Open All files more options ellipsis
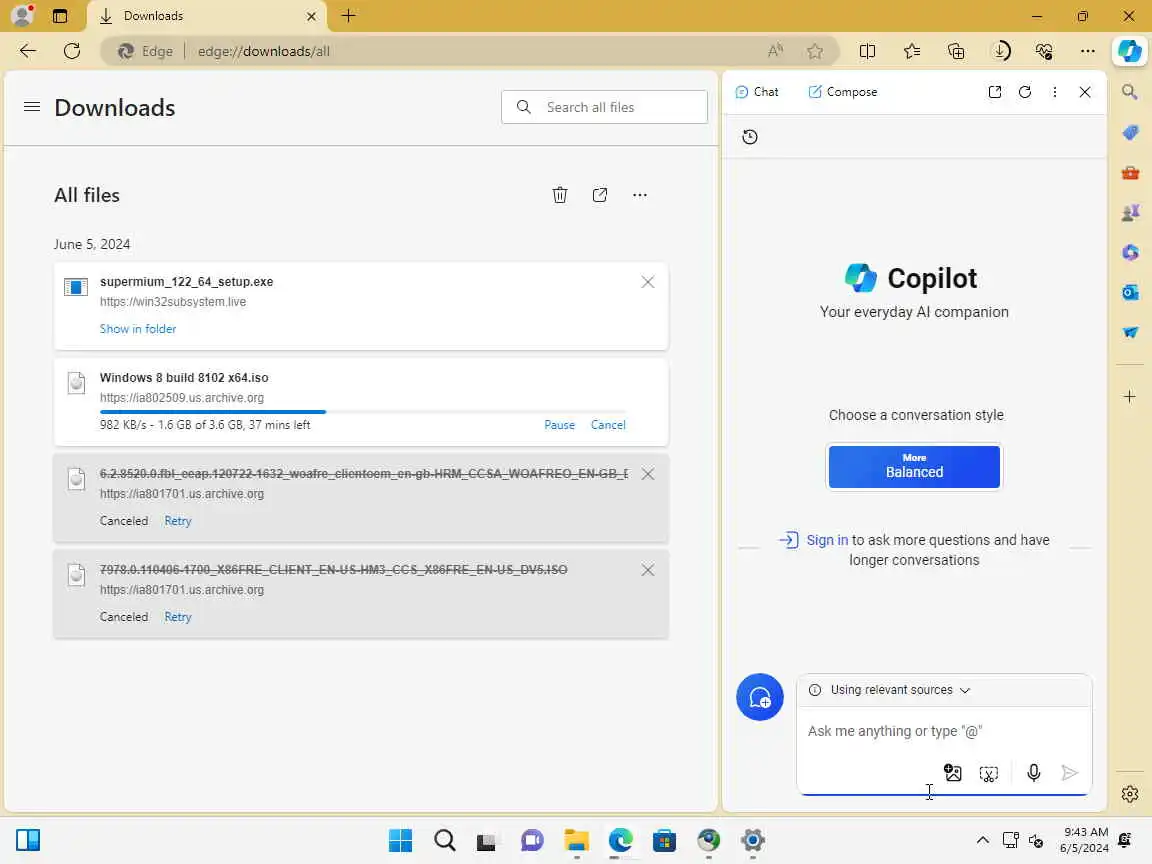Screen dimensions: 1152x864 pos(640,195)
